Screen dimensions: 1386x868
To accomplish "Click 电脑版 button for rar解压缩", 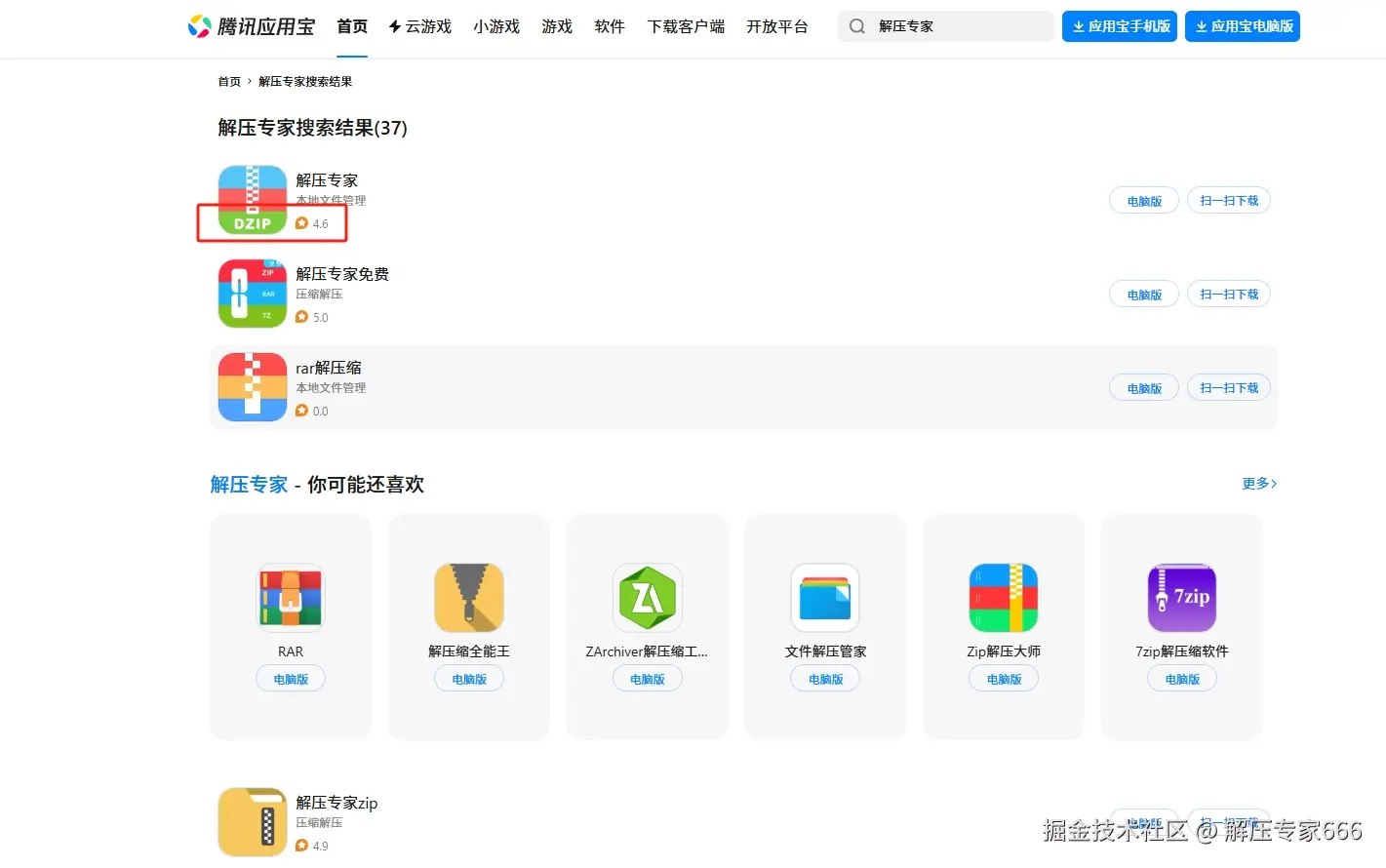I will pyautogui.click(x=1144, y=388).
